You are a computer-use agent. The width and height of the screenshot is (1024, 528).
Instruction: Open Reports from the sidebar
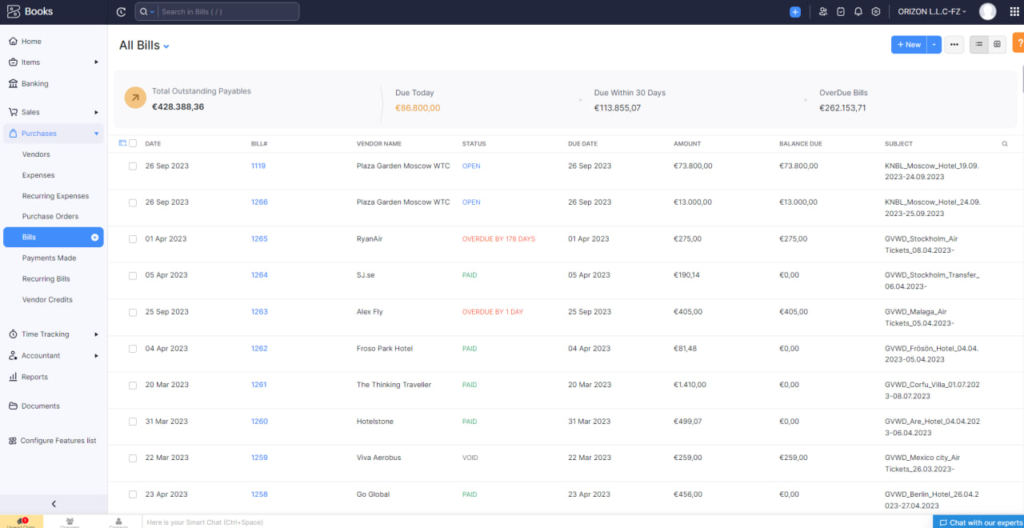34,377
